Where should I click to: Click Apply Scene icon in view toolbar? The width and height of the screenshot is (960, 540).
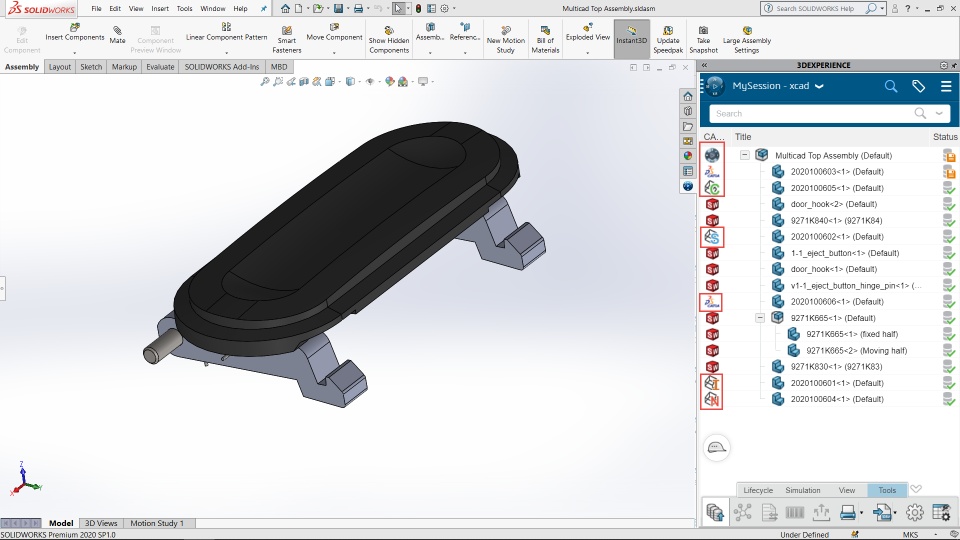click(x=403, y=81)
